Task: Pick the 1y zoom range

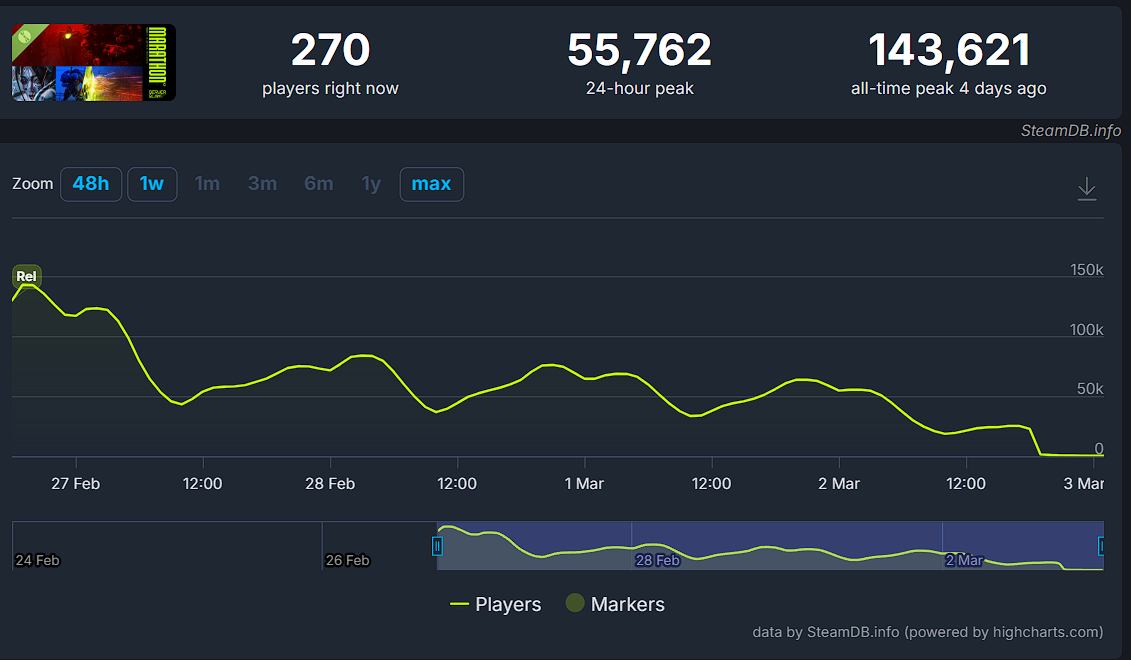Action: click(x=371, y=184)
